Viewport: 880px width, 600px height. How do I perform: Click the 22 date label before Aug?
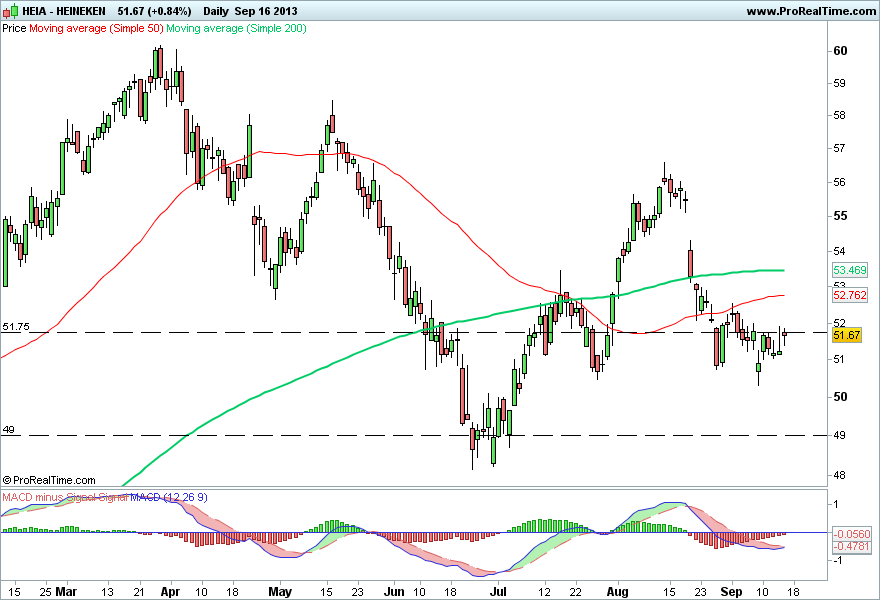[576, 592]
